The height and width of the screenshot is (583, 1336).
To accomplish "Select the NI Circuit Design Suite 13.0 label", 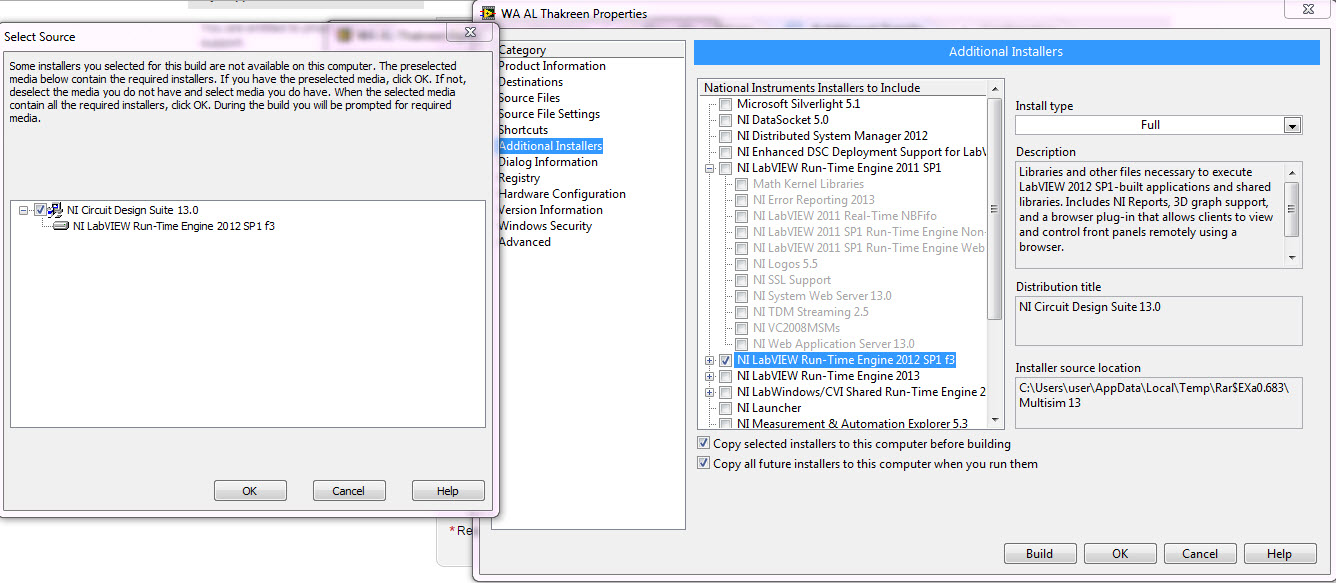I will pos(133,210).
